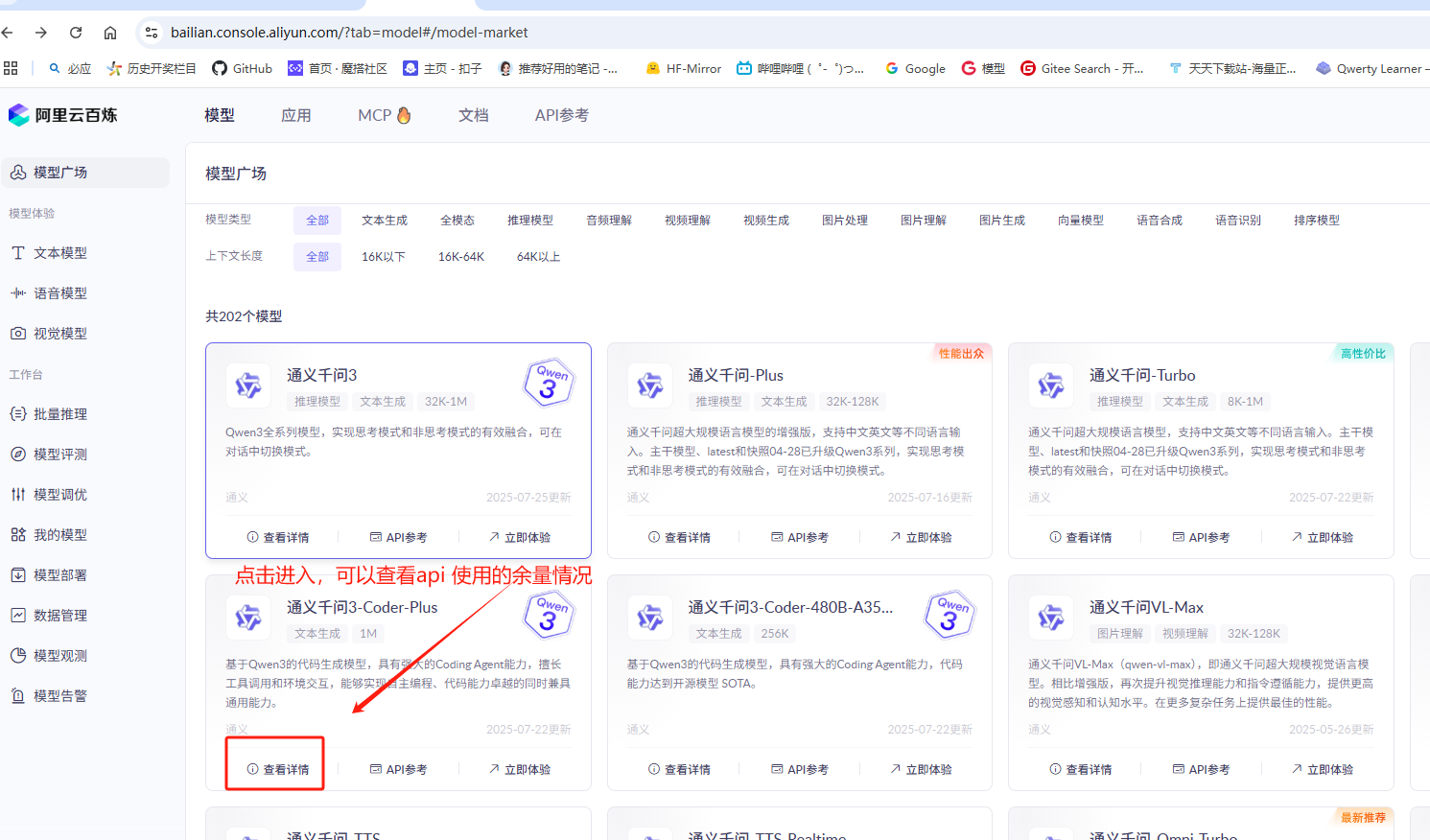Reload the page with refresh icon

coord(76,33)
